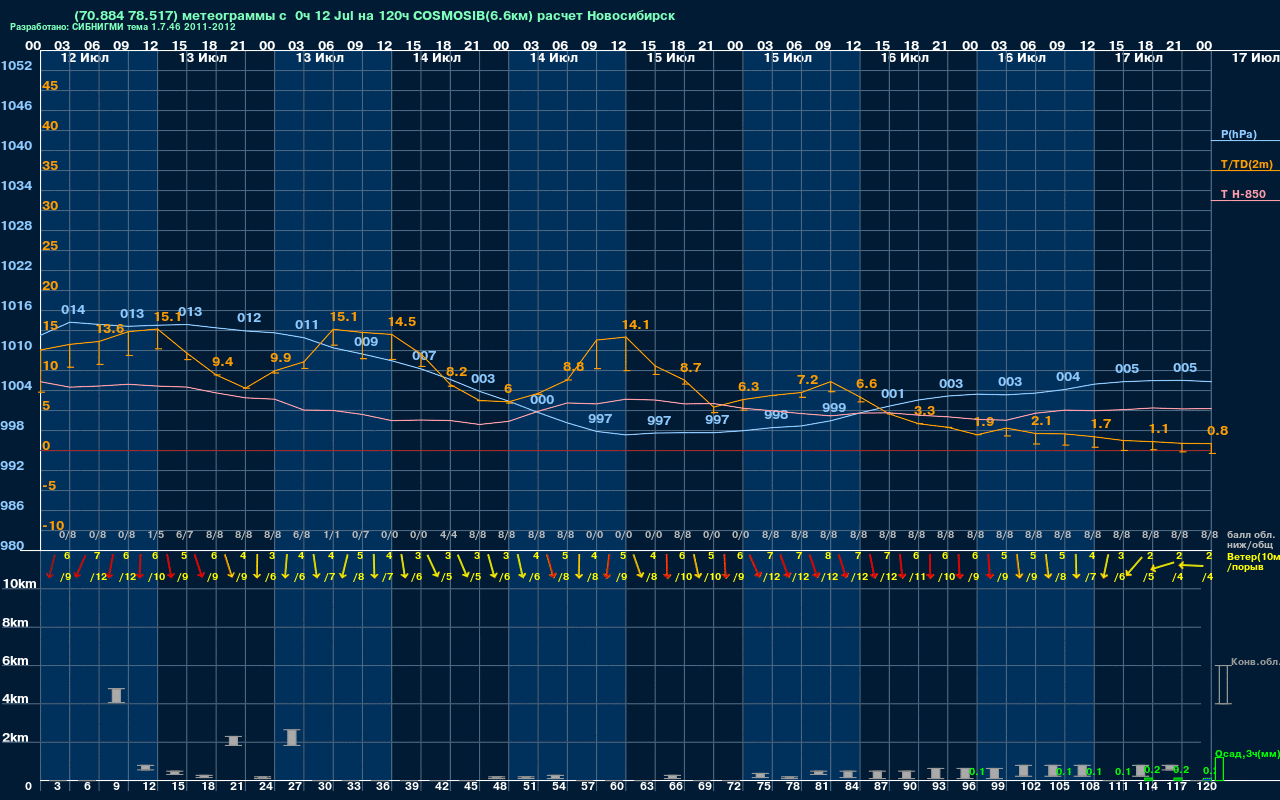Click the 1046 pressure axis label

coord(16,106)
